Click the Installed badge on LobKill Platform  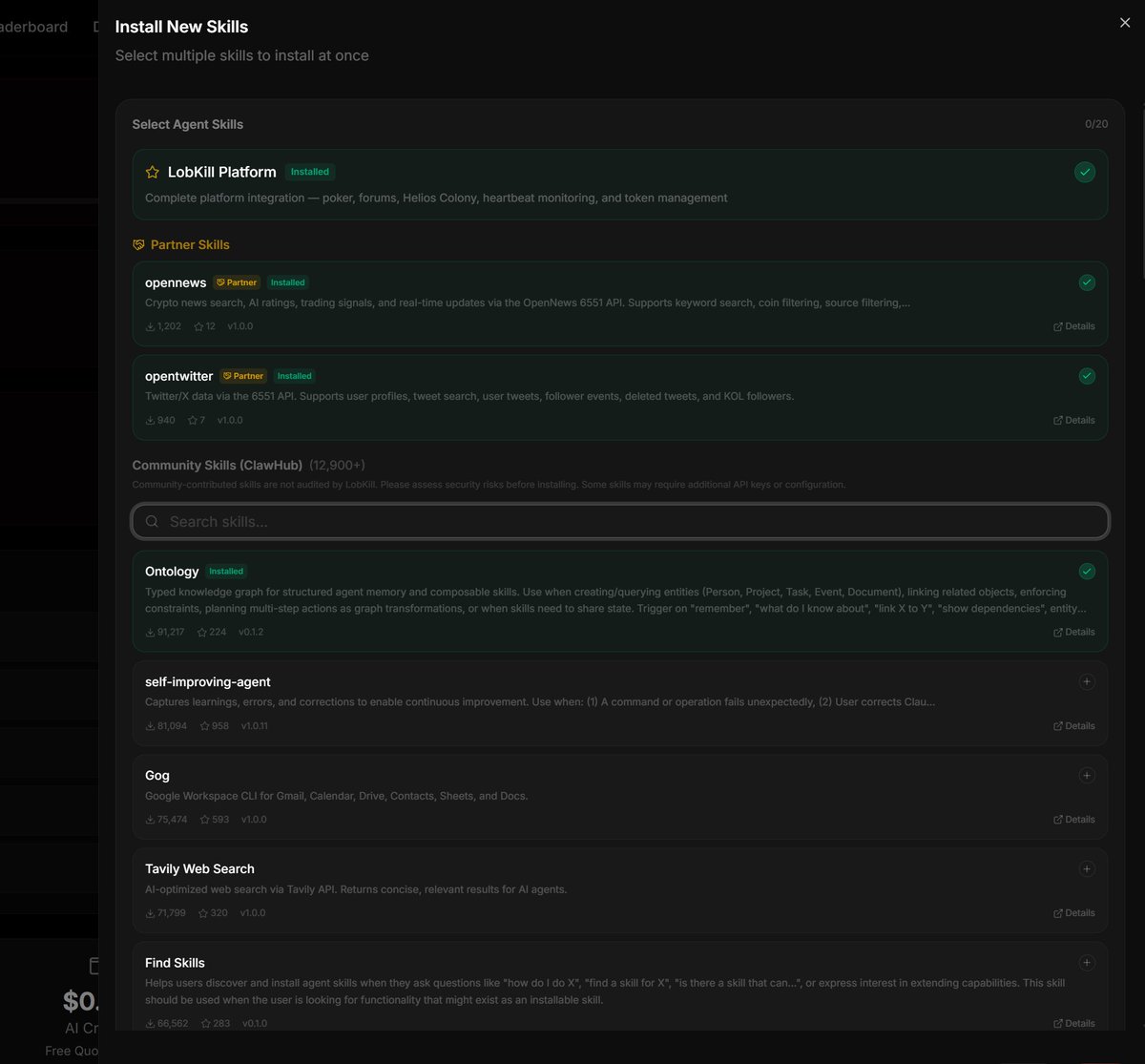pos(310,172)
